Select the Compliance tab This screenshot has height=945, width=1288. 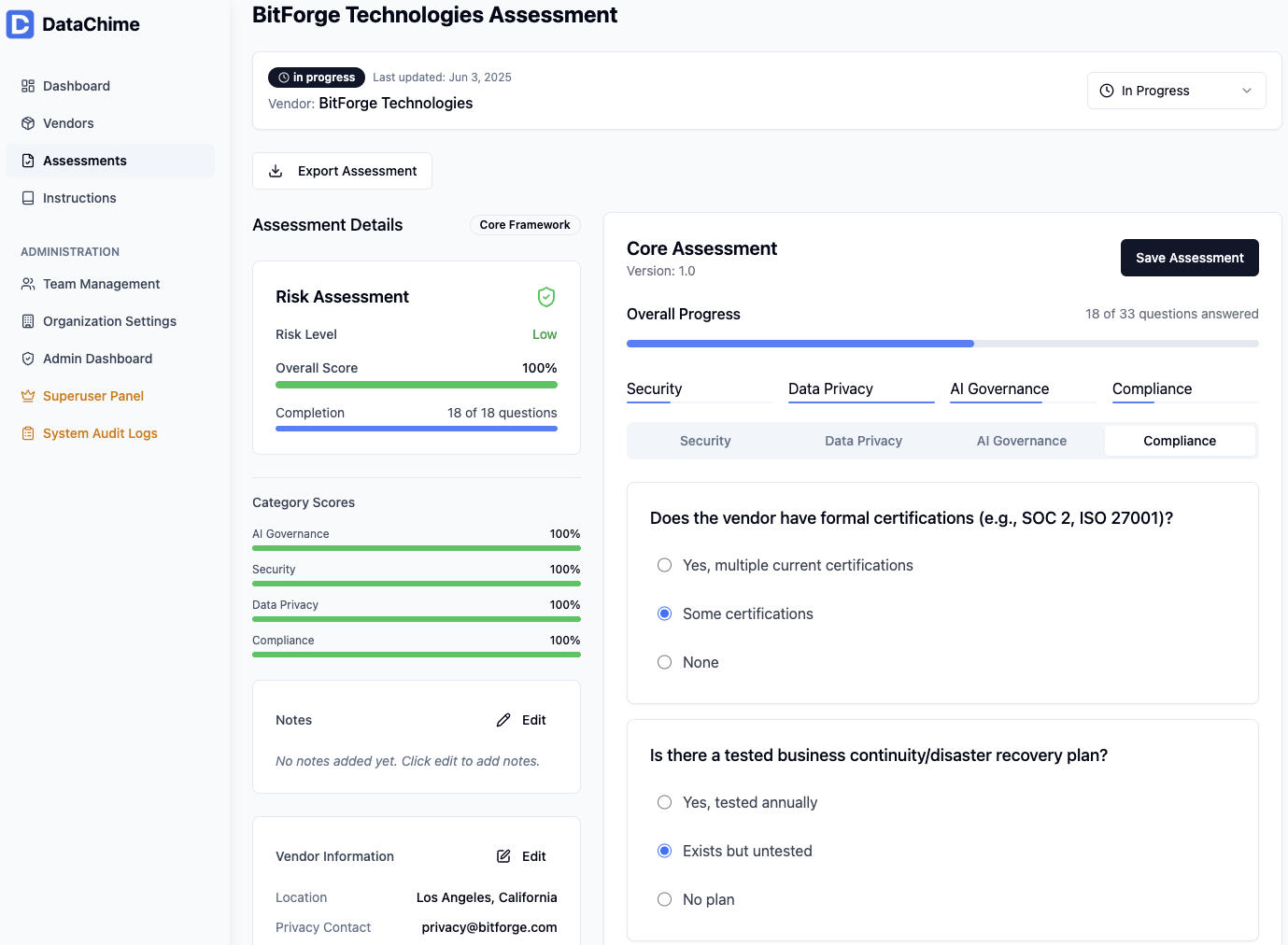pos(1180,441)
